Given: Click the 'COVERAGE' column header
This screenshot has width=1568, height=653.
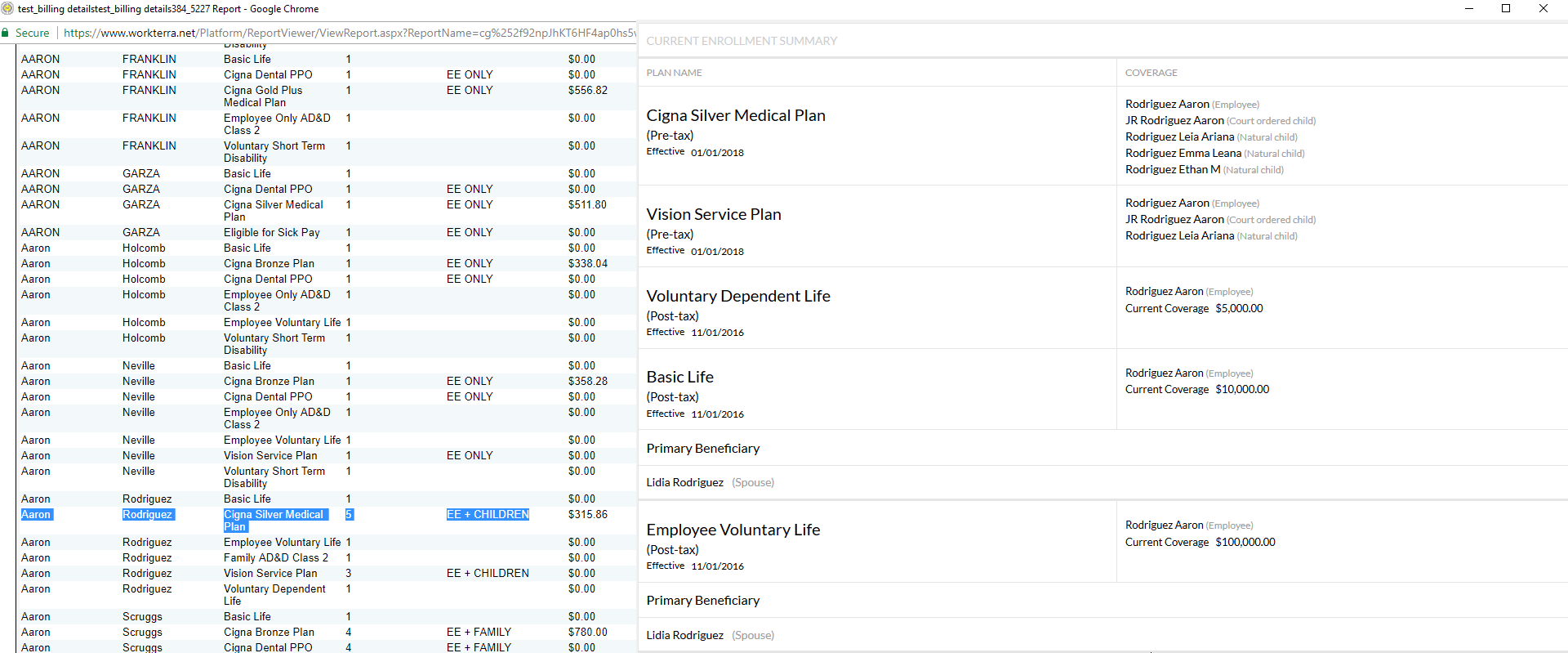Looking at the screenshot, I should pos(1151,73).
